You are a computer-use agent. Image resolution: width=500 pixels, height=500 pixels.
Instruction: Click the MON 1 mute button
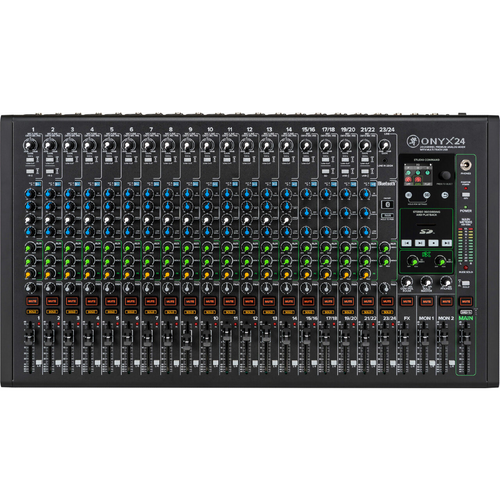426,301
